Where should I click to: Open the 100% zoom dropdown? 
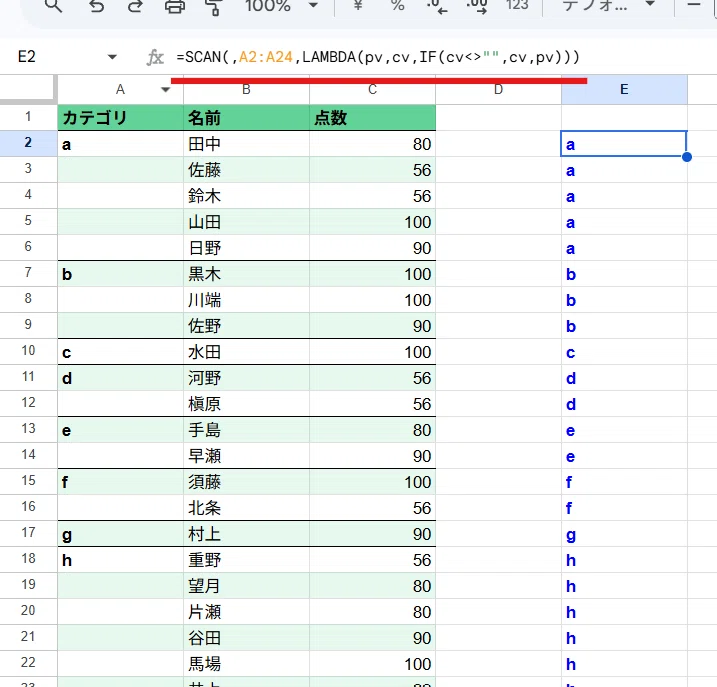pyautogui.click(x=281, y=5)
